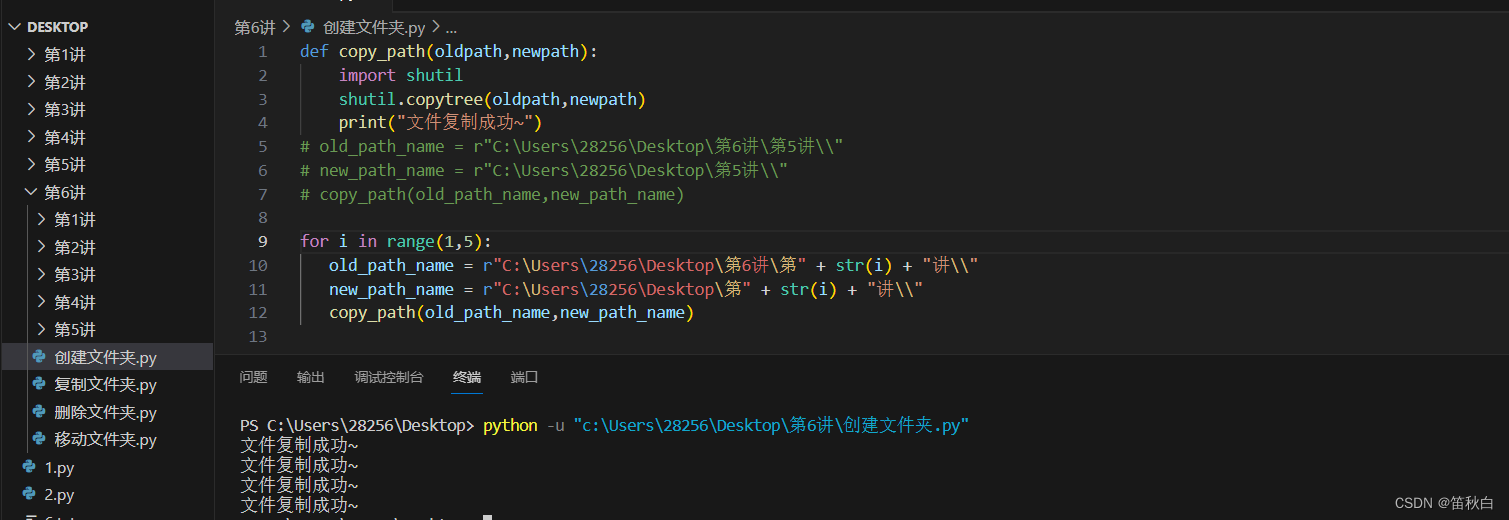The height and width of the screenshot is (520, 1509).
Task: Click the commented '# old_path_name' line
Action: pos(572,147)
